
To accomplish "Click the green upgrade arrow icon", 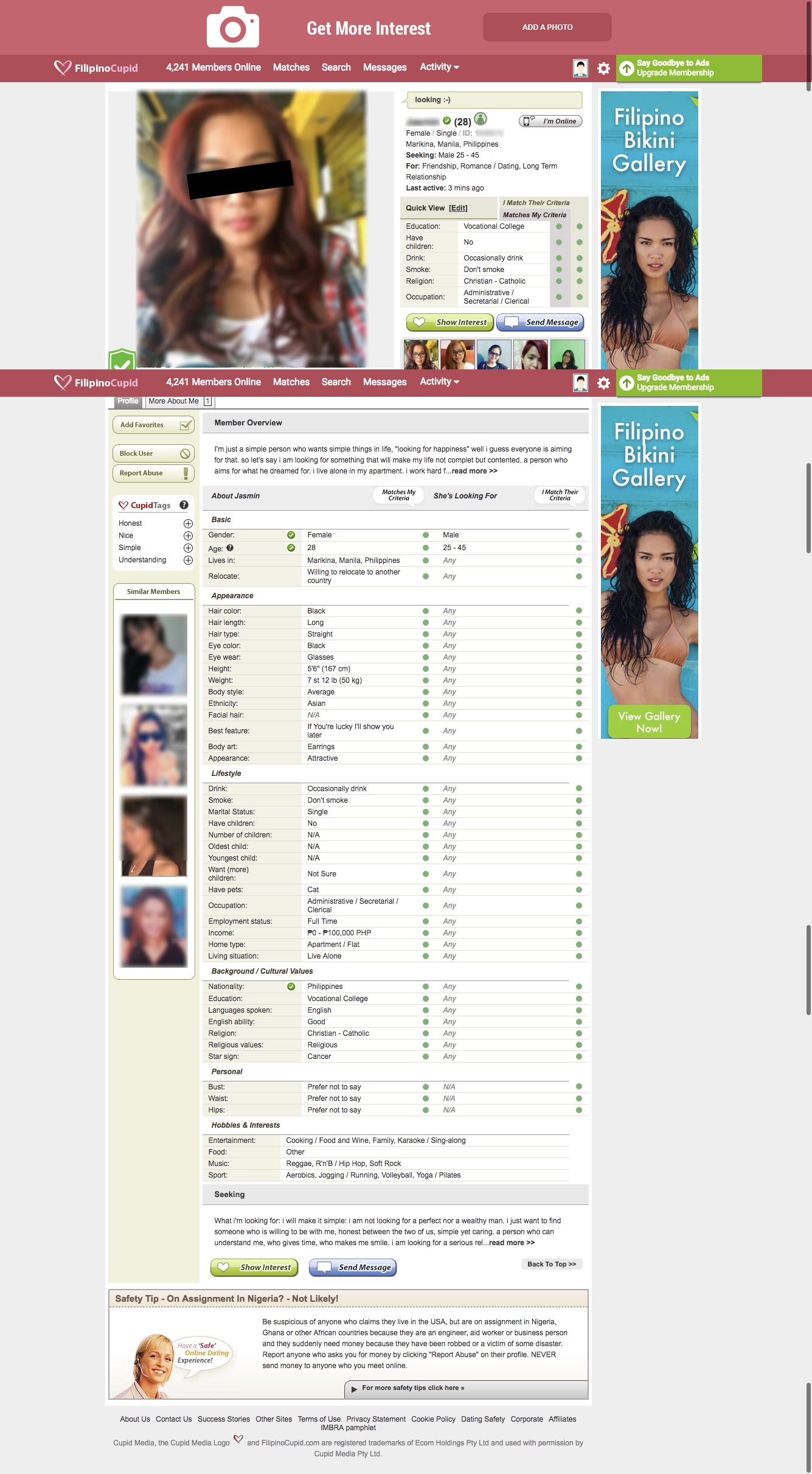I will [x=626, y=68].
